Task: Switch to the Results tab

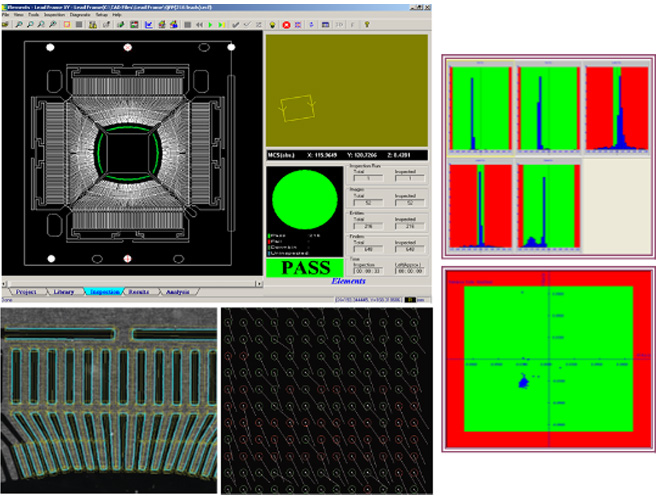Action: [x=138, y=291]
